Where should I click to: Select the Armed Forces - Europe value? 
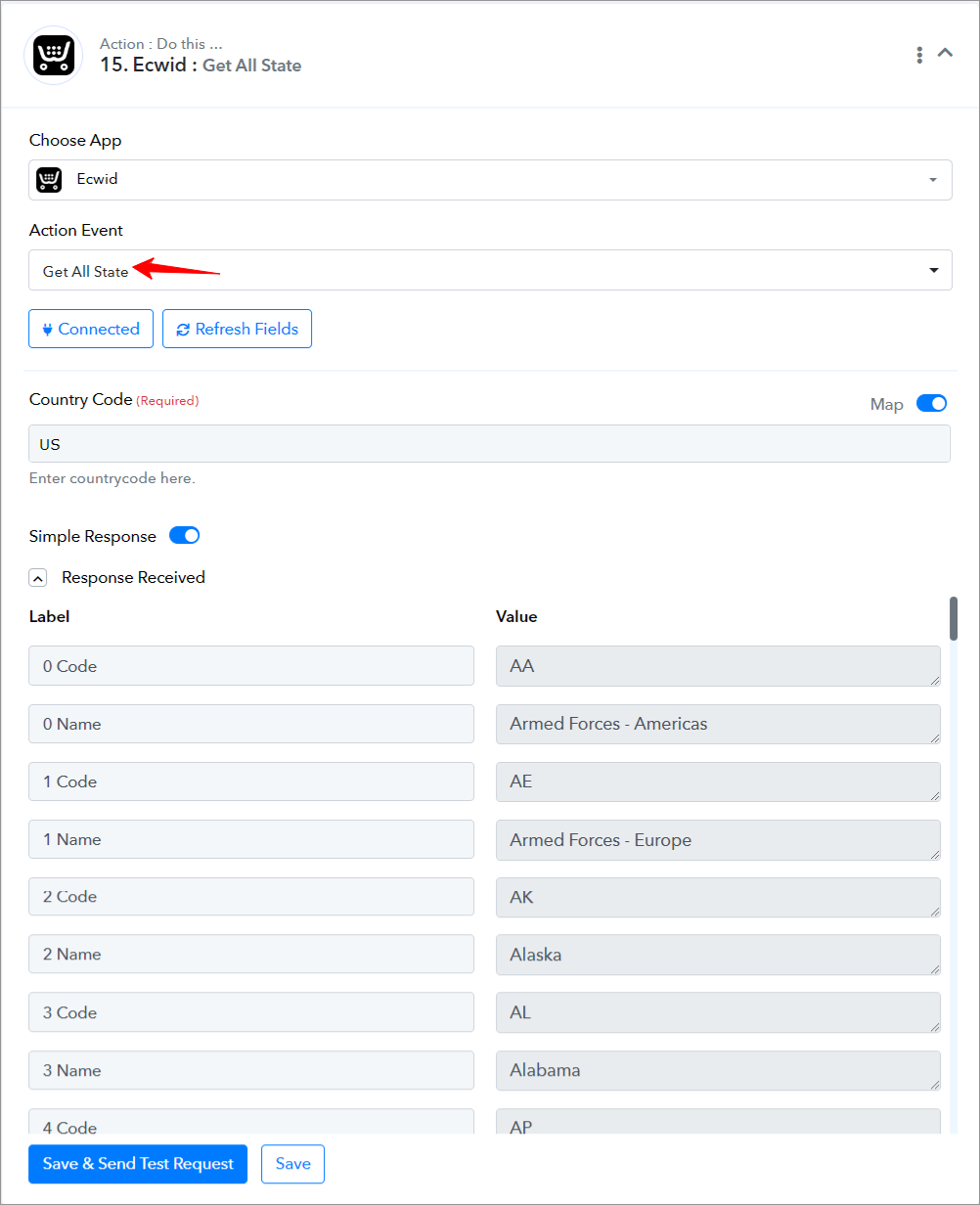pyautogui.click(x=718, y=839)
